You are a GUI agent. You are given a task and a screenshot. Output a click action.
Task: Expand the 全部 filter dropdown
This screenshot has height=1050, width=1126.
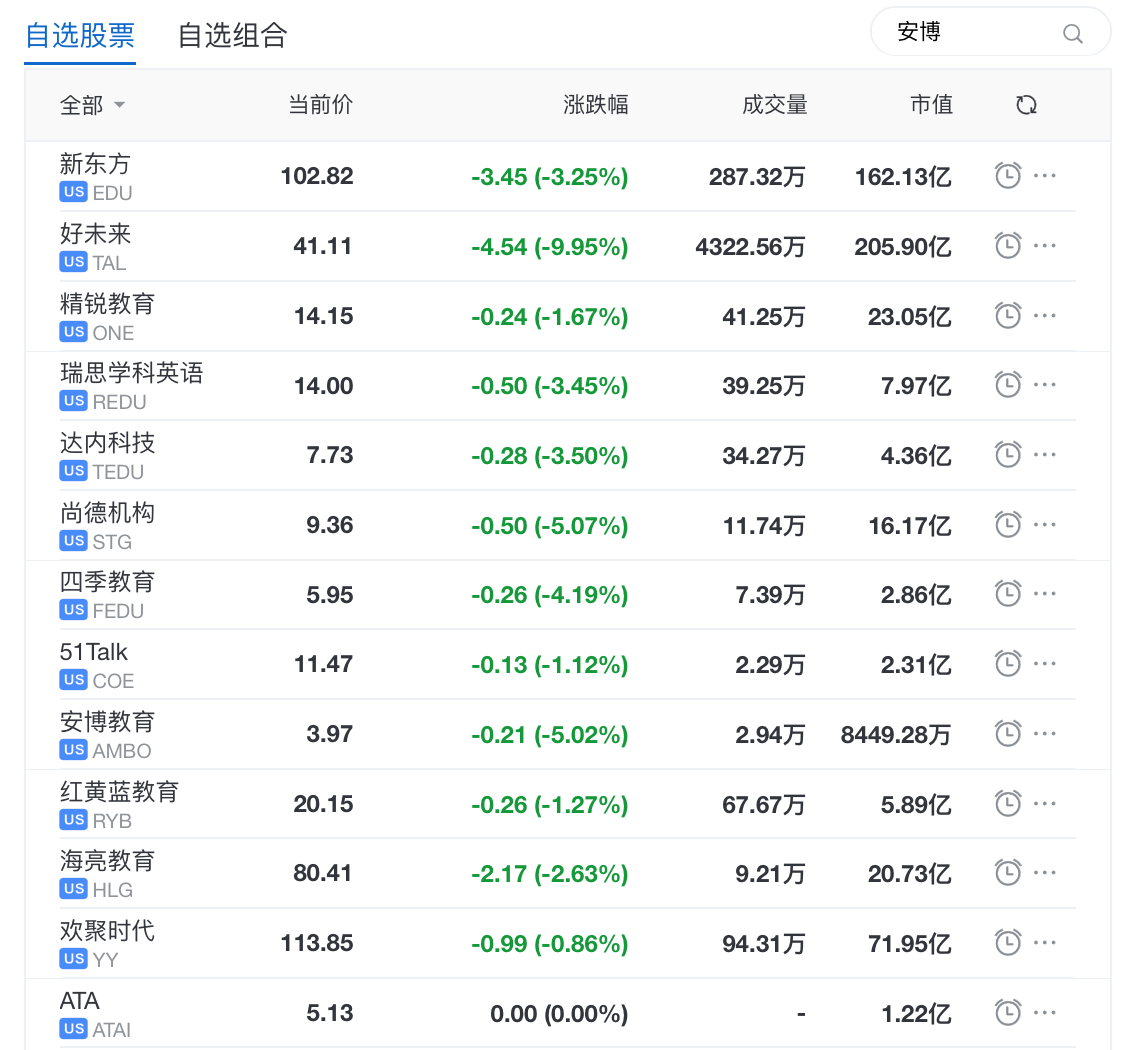93,105
